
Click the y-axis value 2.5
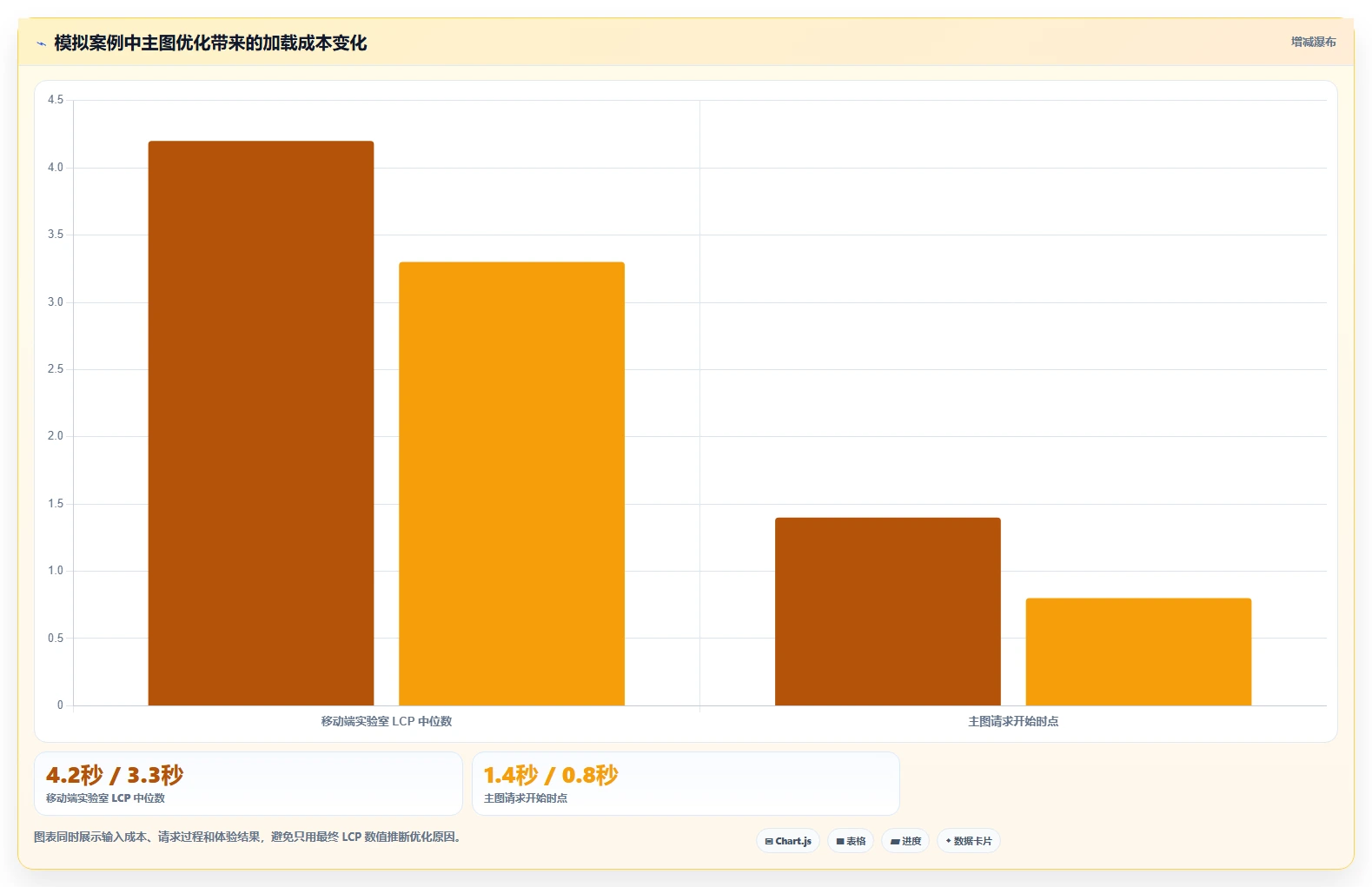tap(56, 369)
